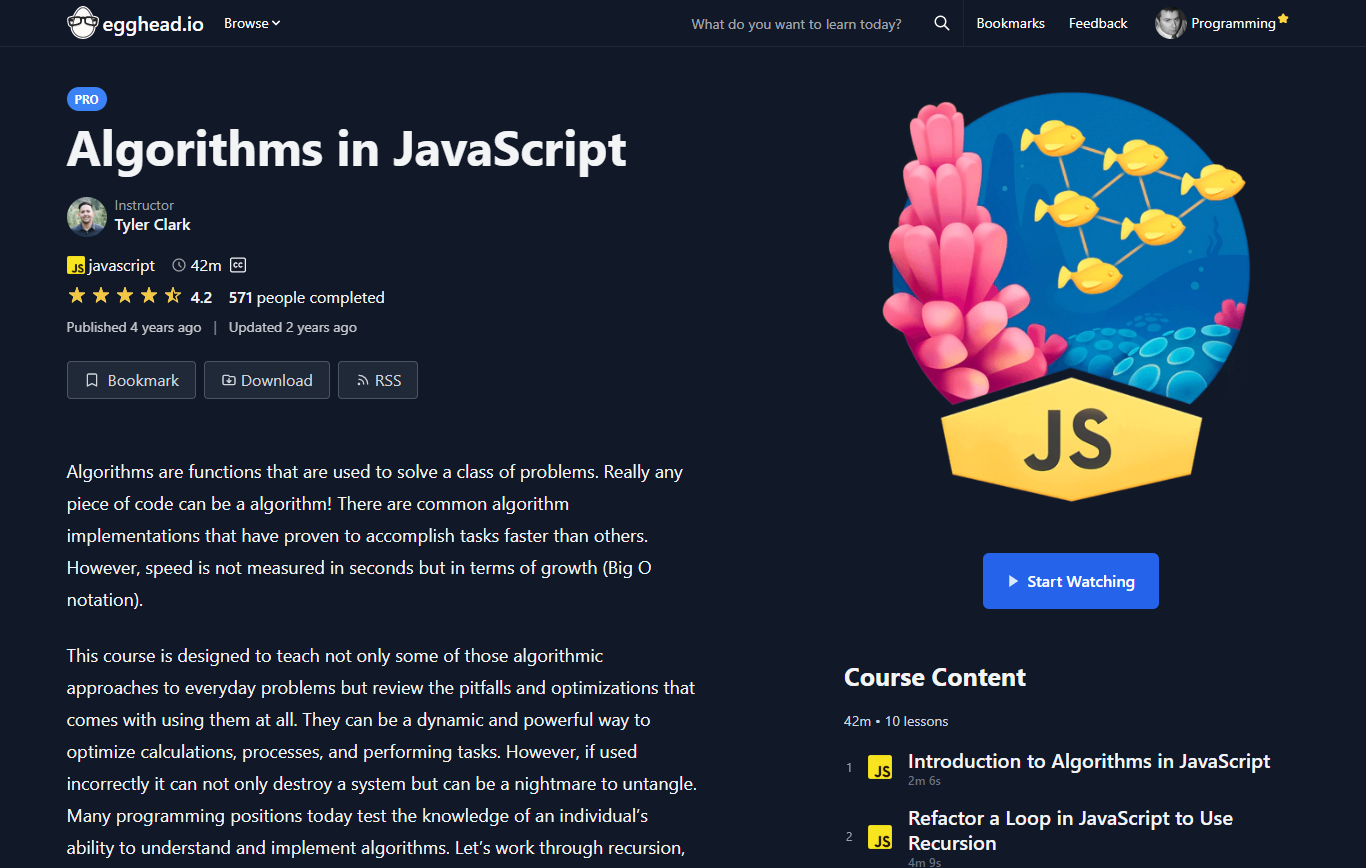The image size is (1366, 868).
Task: Click the 4.2 rating number
Action: pos(201,297)
